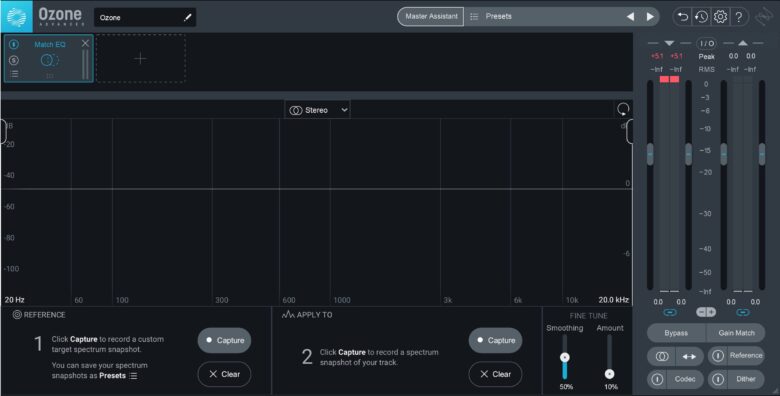Click the stereo/mono circles icon button
This screenshot has width=780, height=396.
pos(662,356)
